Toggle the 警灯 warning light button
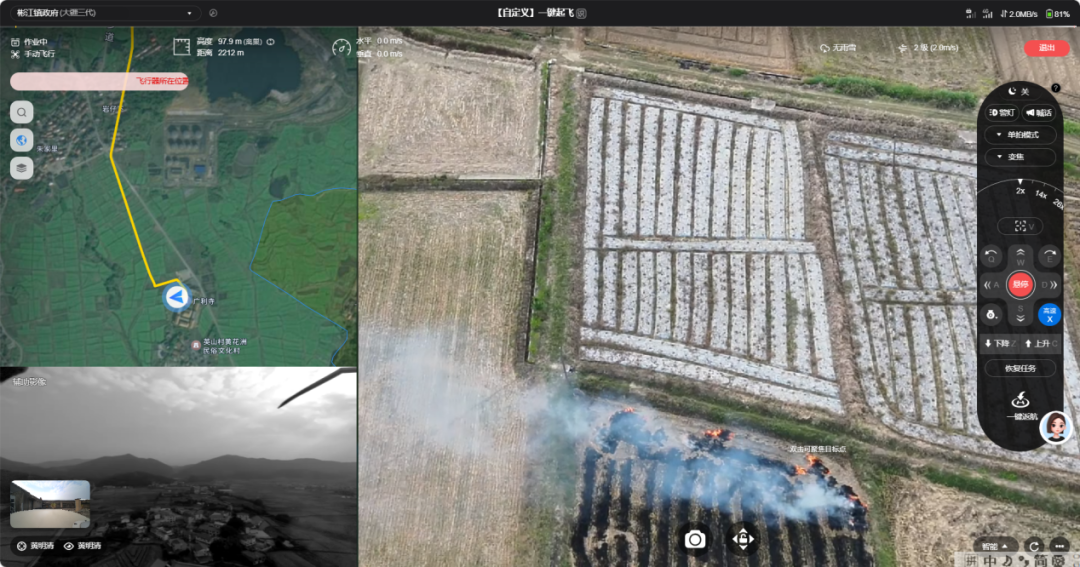The width and height of the screenshot is (1080, 567). [1002, 112]
